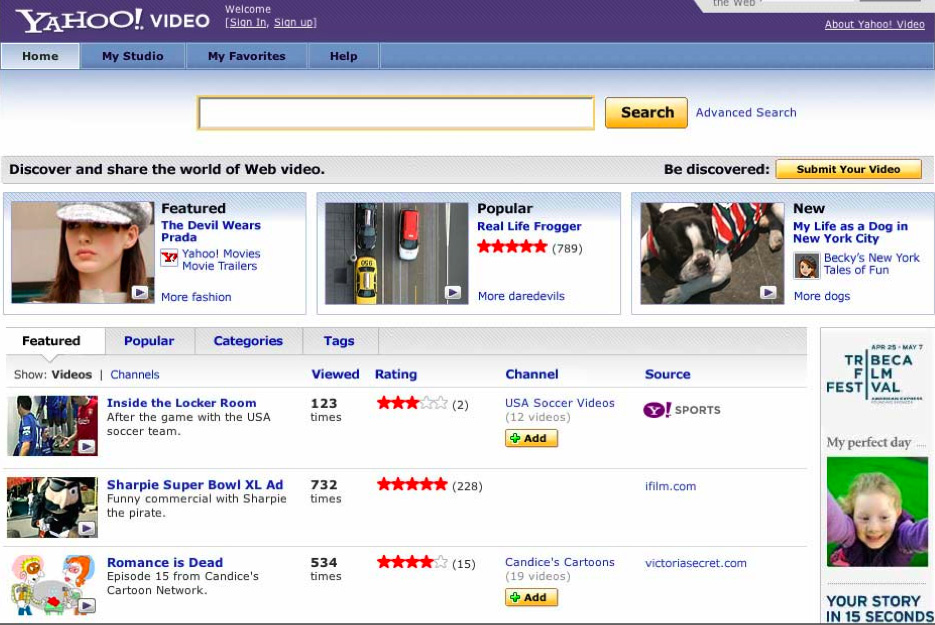The image size is (935, 625).
Task: Open the Yahoo! Video logo
Action: [113, 20]
